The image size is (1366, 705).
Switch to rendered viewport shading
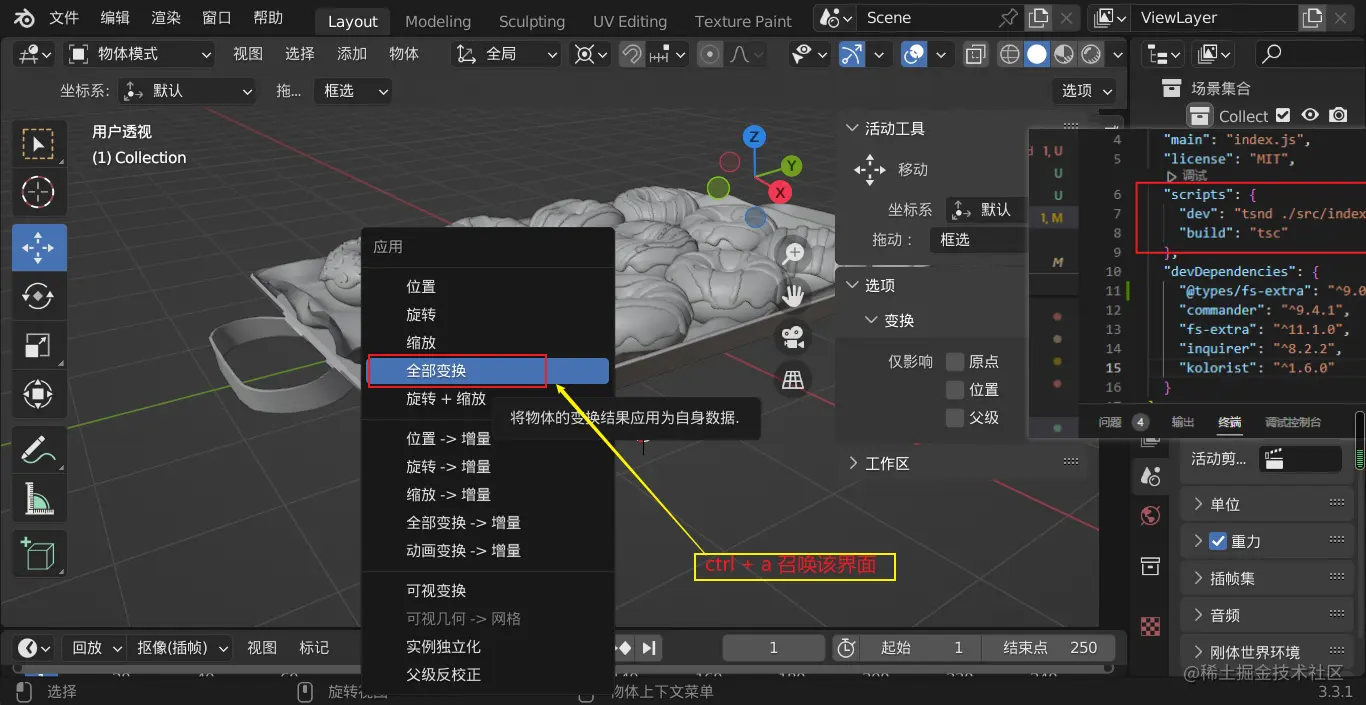coord(1091,54)
